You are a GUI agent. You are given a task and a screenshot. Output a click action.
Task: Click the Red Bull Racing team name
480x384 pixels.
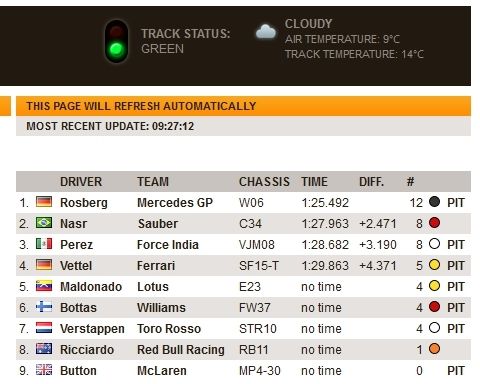[x=181, y=350]
